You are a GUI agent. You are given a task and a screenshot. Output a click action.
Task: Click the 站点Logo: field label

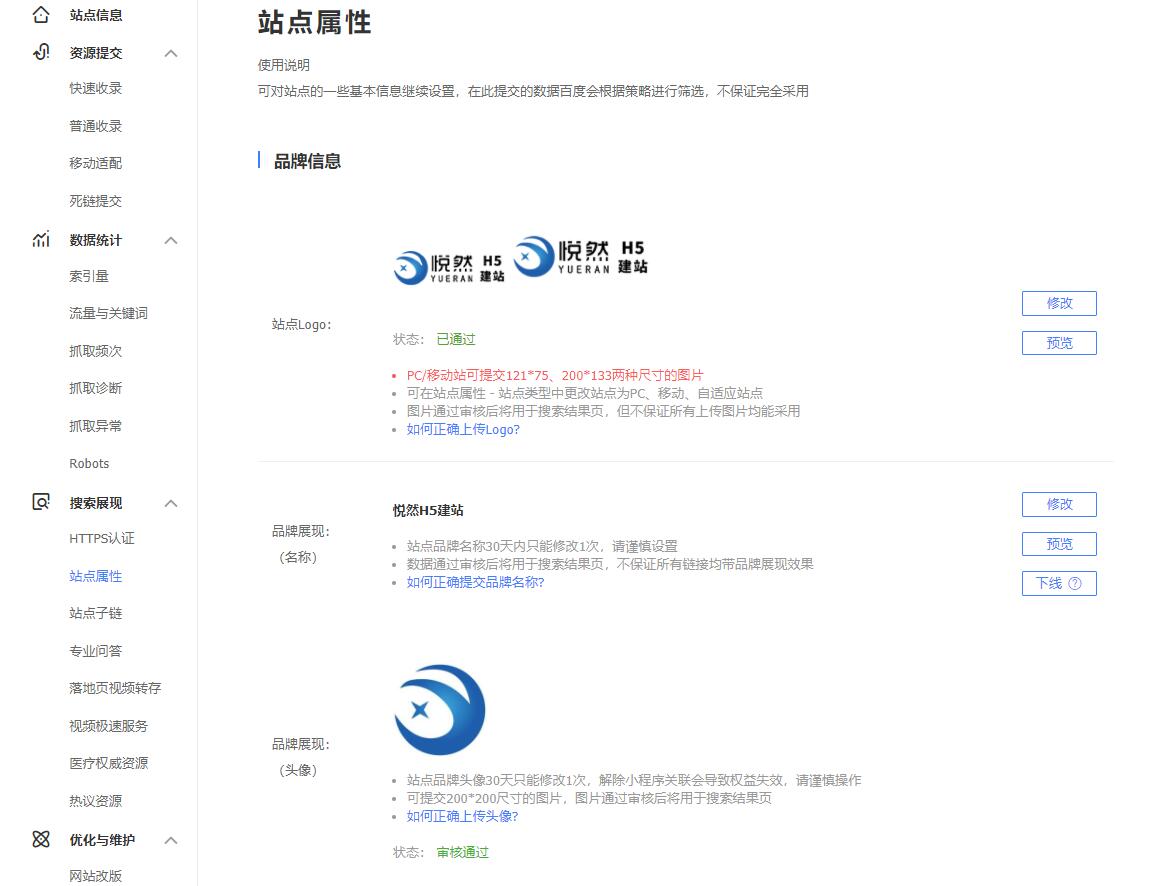click(301, 324)
